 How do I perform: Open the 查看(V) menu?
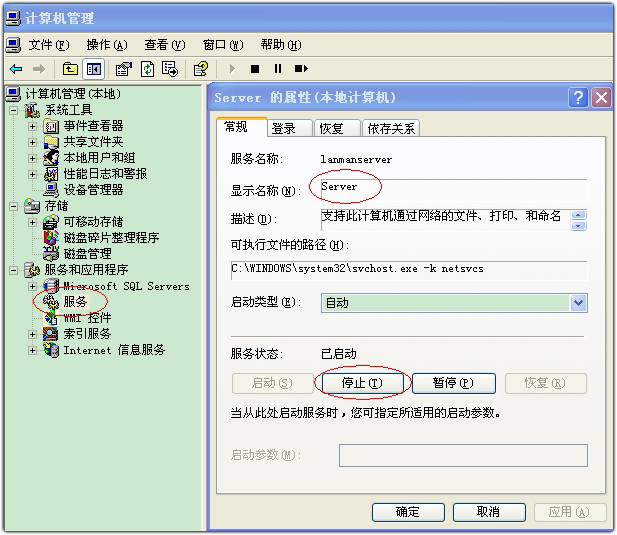pos(165,45)
